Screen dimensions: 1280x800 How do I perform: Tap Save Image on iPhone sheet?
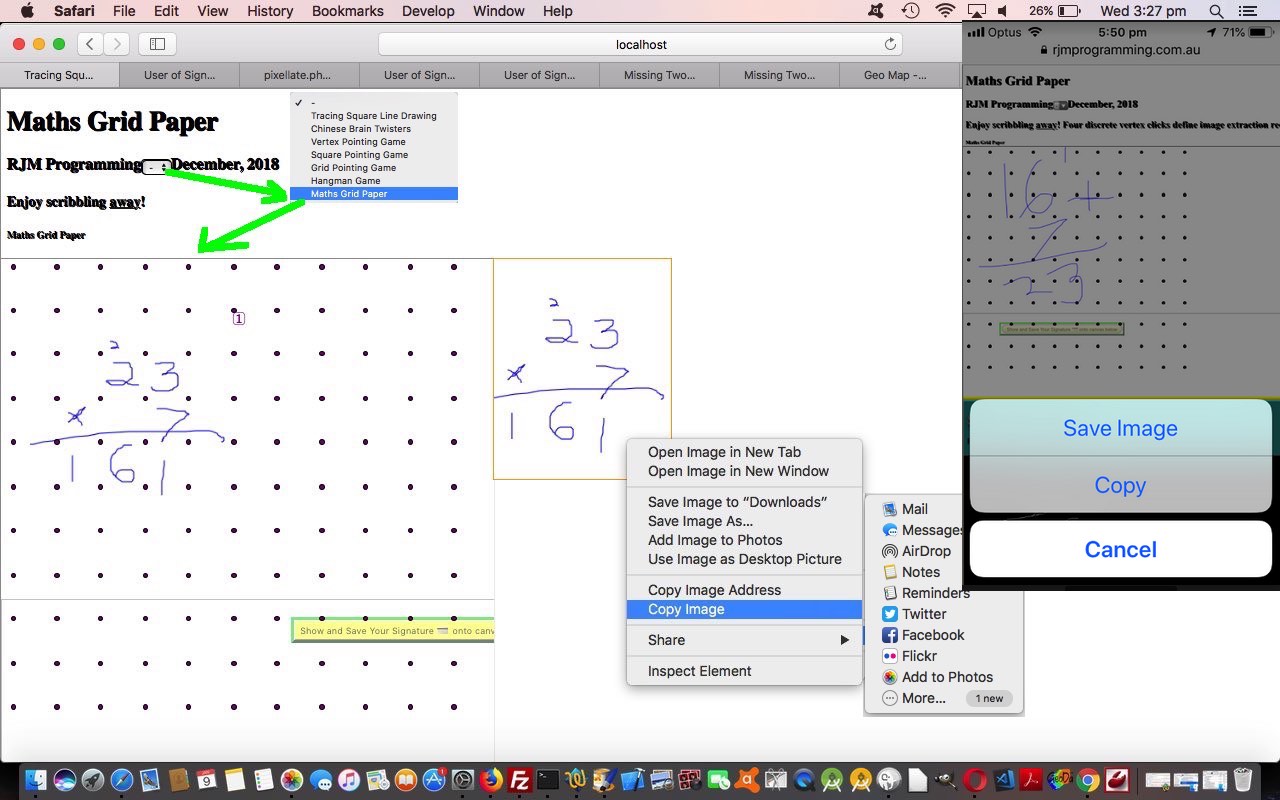[1120, 428]
